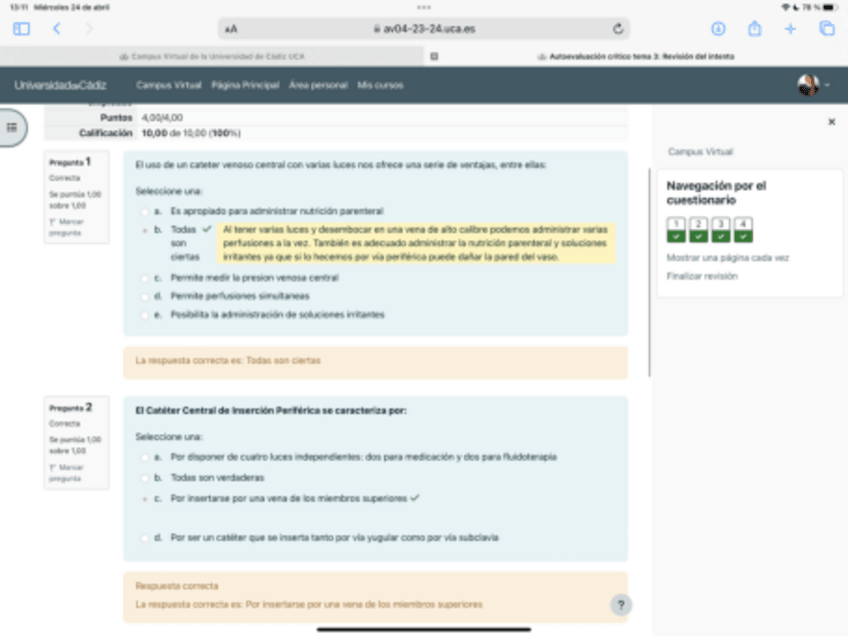Open the Safari share icon
The height and width of the screenshot is (636, 848).
(754, 28)
